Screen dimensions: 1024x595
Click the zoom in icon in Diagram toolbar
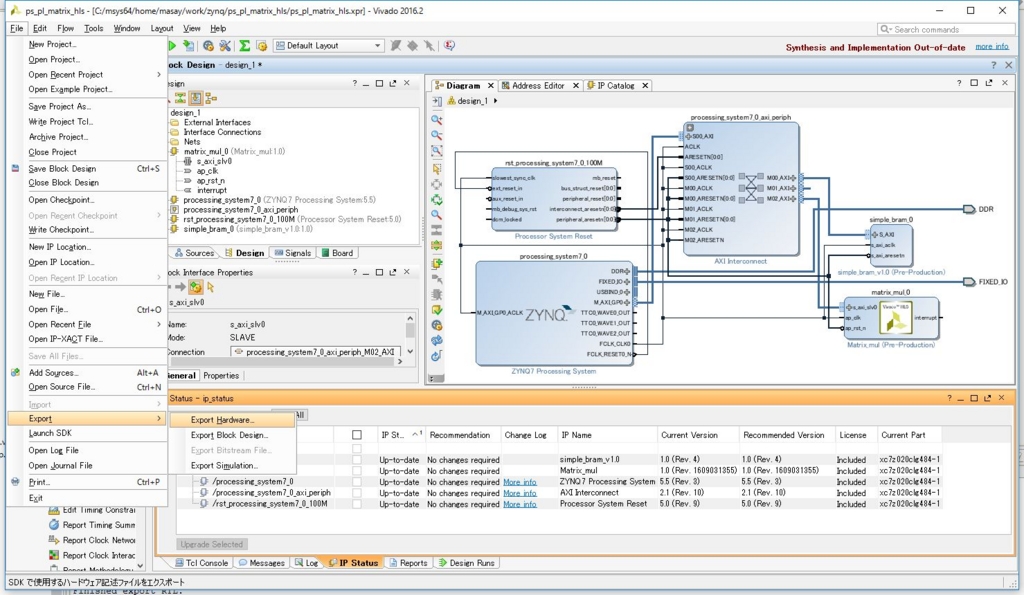click(437, 120)
